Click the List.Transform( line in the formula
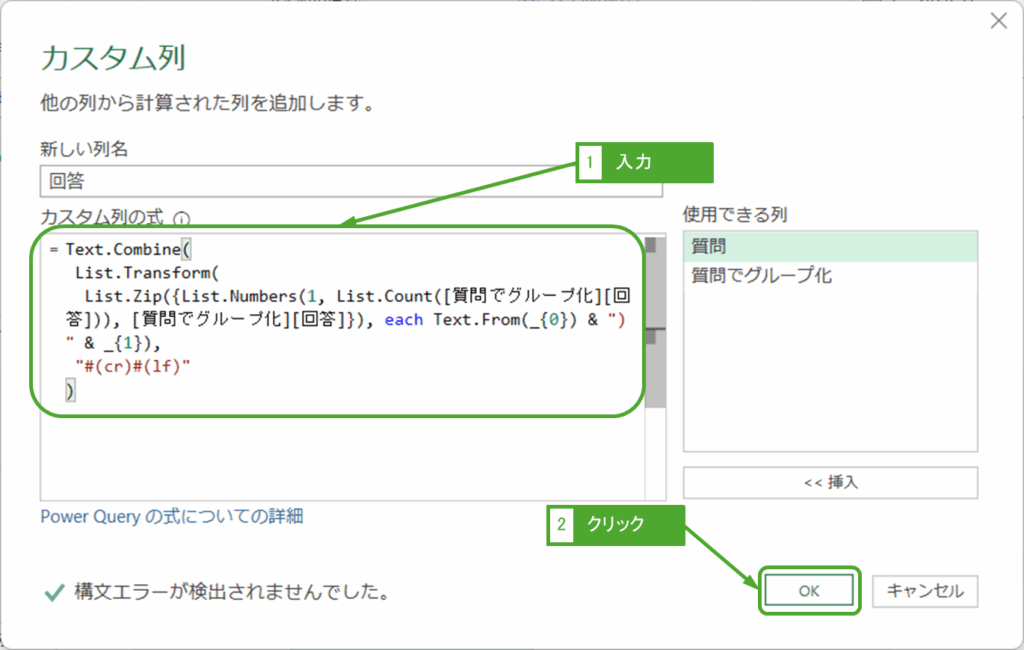Image resolution: width=1024 pixels, height=650 pixels. tap(145, 271)
